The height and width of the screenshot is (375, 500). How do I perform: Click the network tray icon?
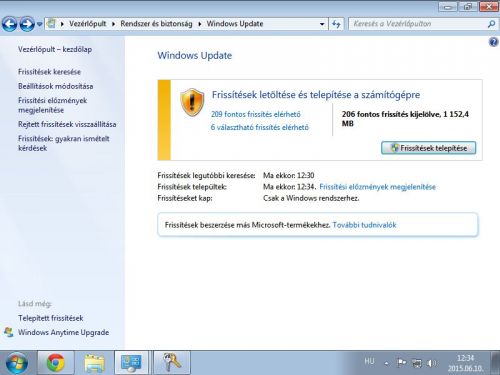point(417,363)
